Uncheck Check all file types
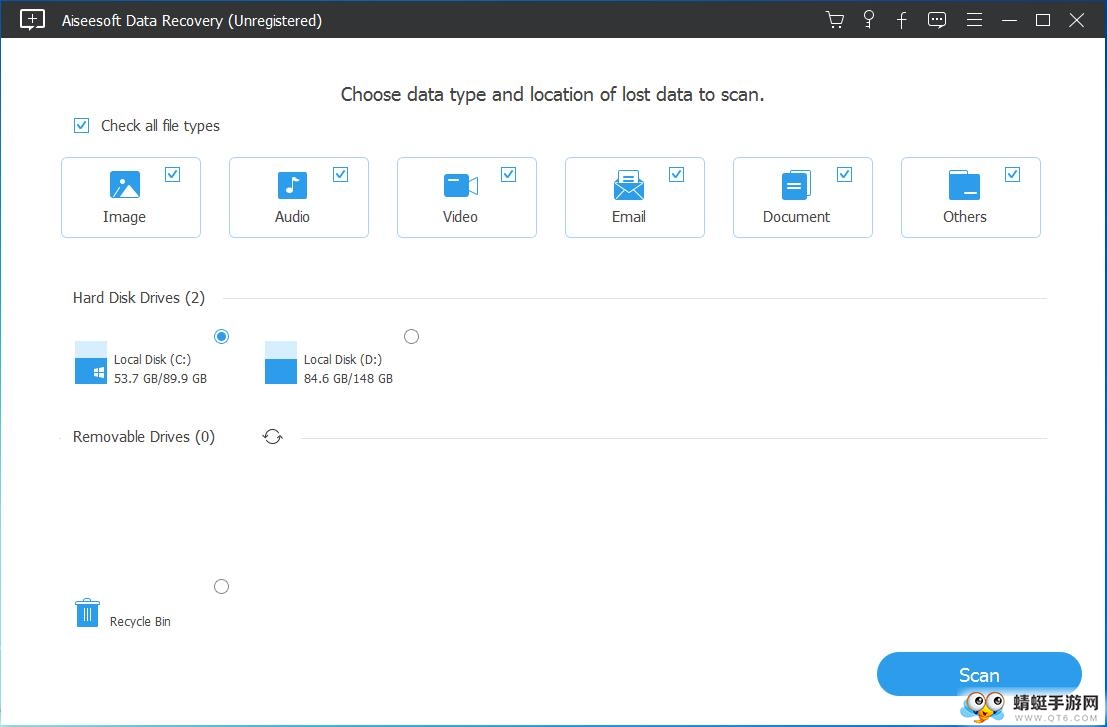The height and width of the screenshot is (727, 1107). (x=82, y=126)
